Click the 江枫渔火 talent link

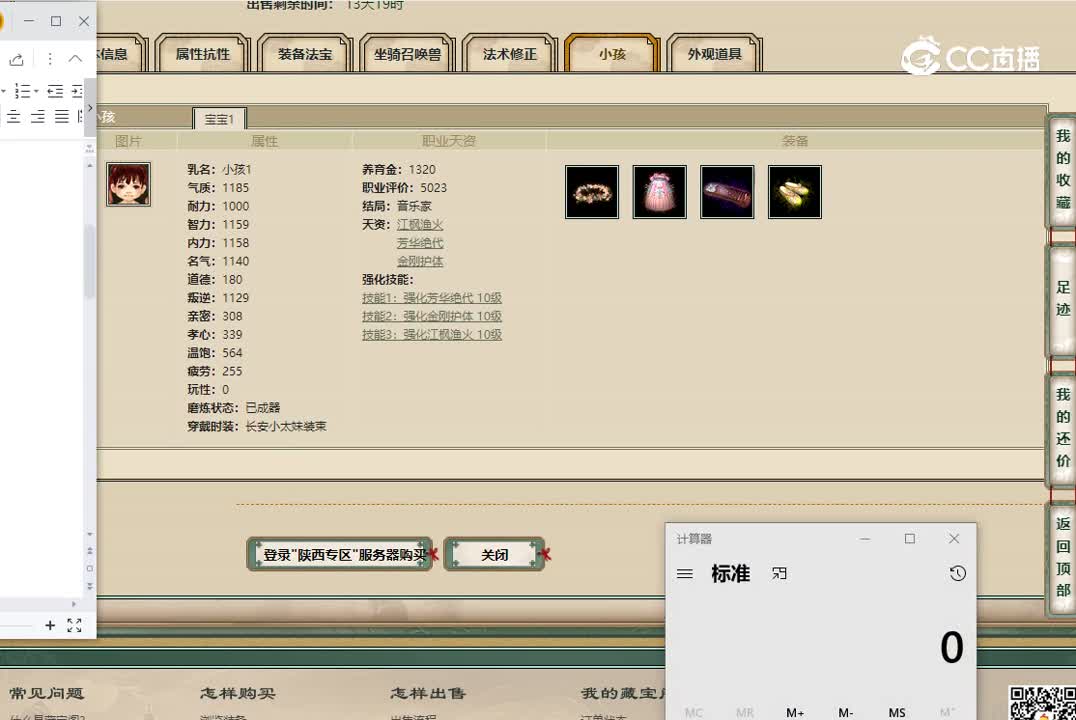click(x=420, y=224)
